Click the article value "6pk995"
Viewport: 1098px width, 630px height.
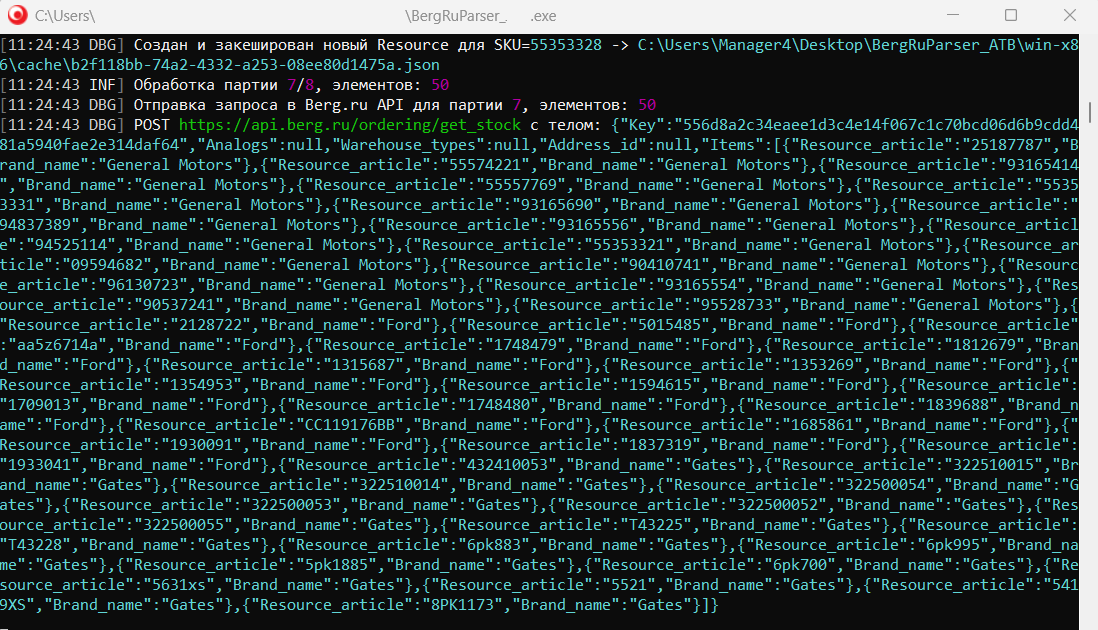pos(953,545)
